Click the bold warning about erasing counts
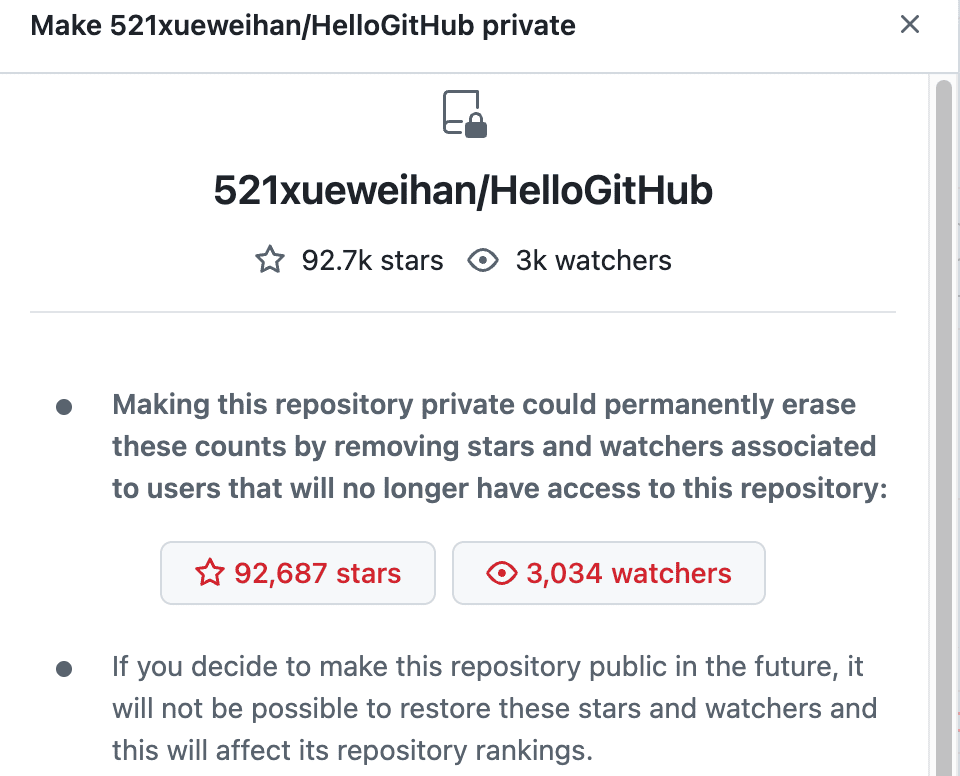Image resolution: width=960 pixels, height=776 pixels. pyautogui.click(x=500, y=446)
